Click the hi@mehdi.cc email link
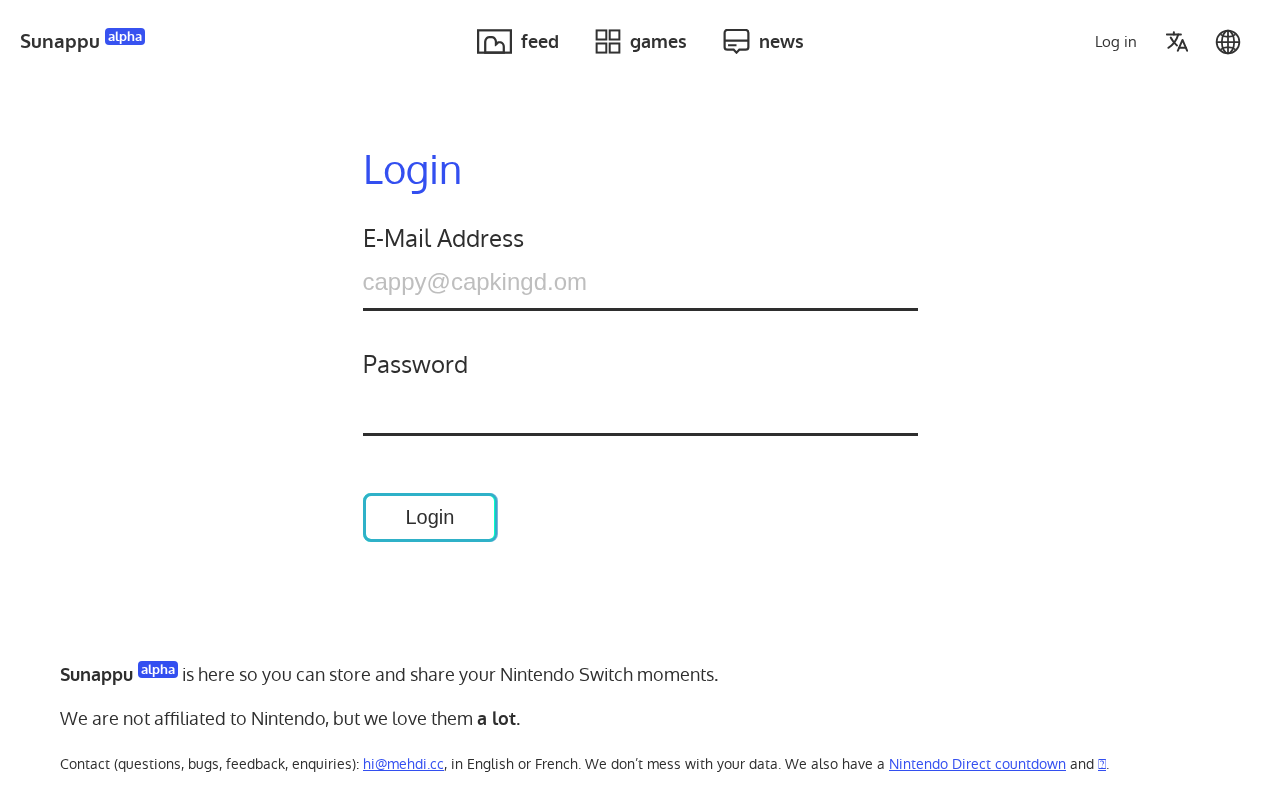 pyautogui.click(x=403, y=764)
